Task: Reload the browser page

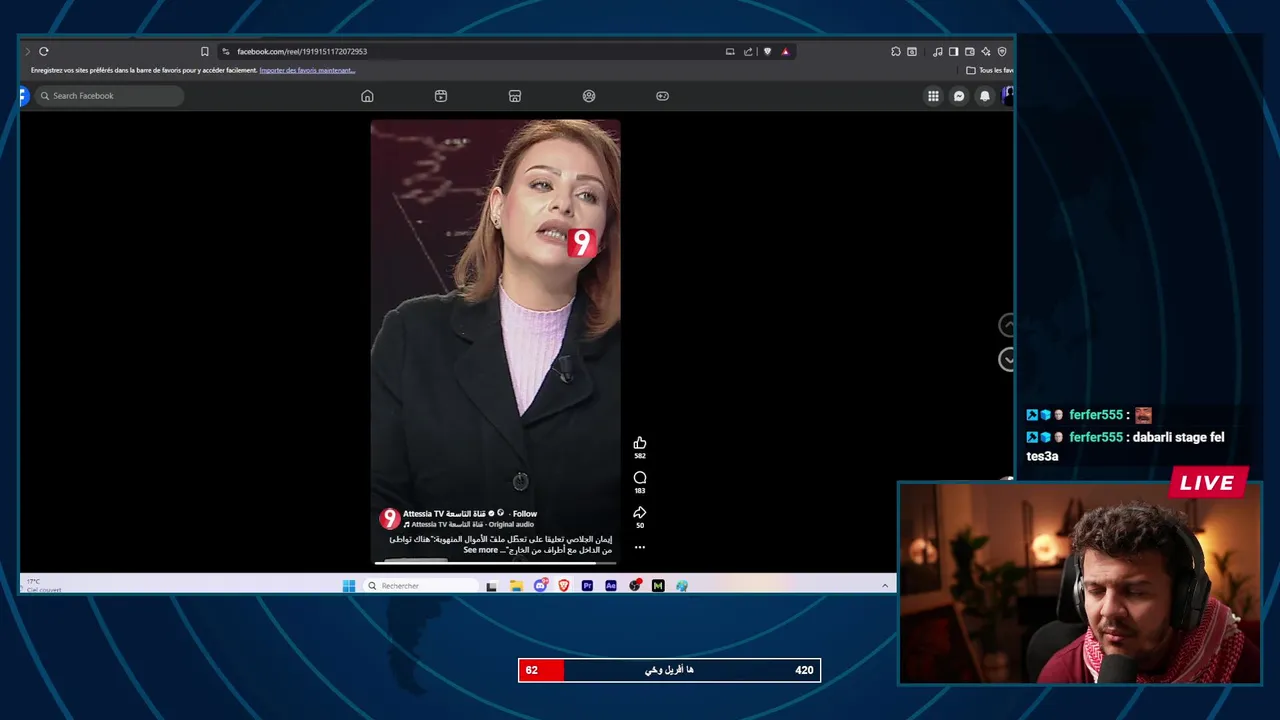Action: (44, 51)
